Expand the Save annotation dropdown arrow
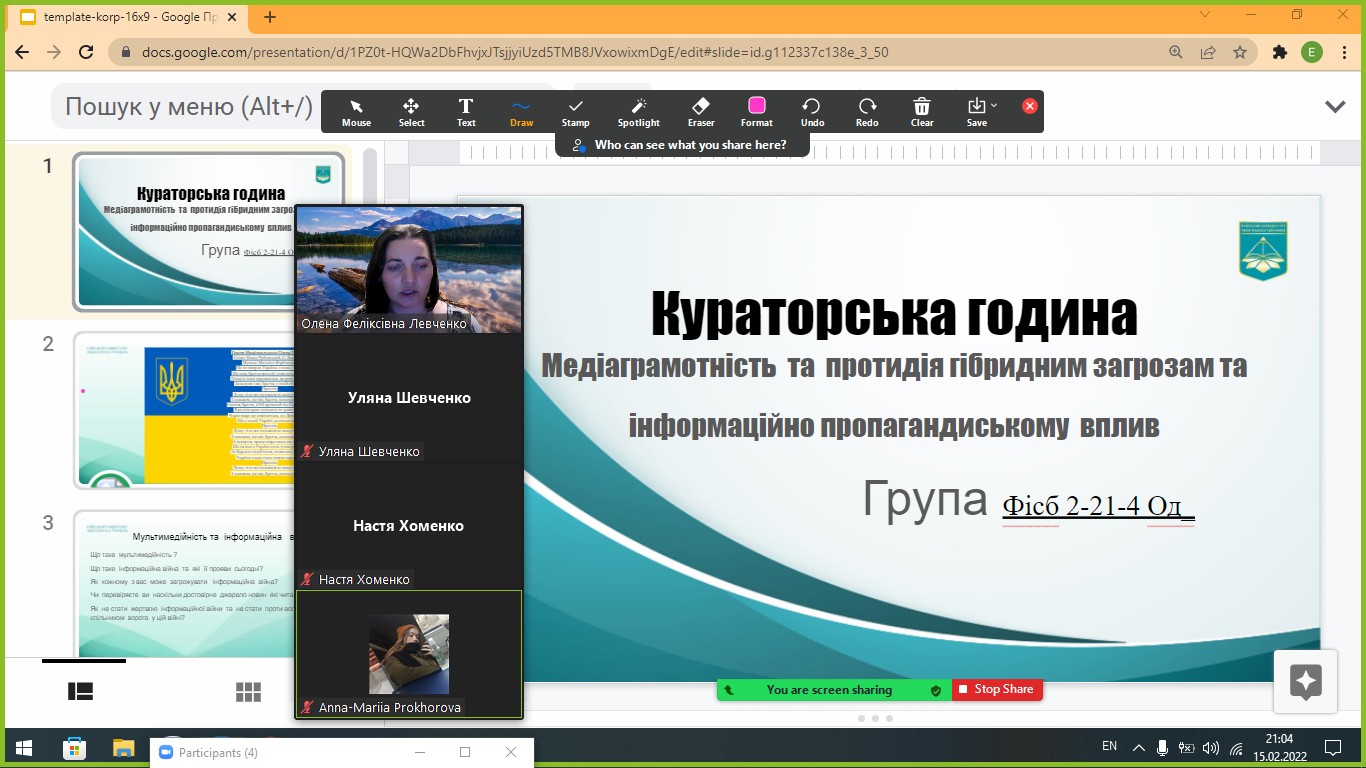This screenshot has width=1366, height=768. [993, 105]
